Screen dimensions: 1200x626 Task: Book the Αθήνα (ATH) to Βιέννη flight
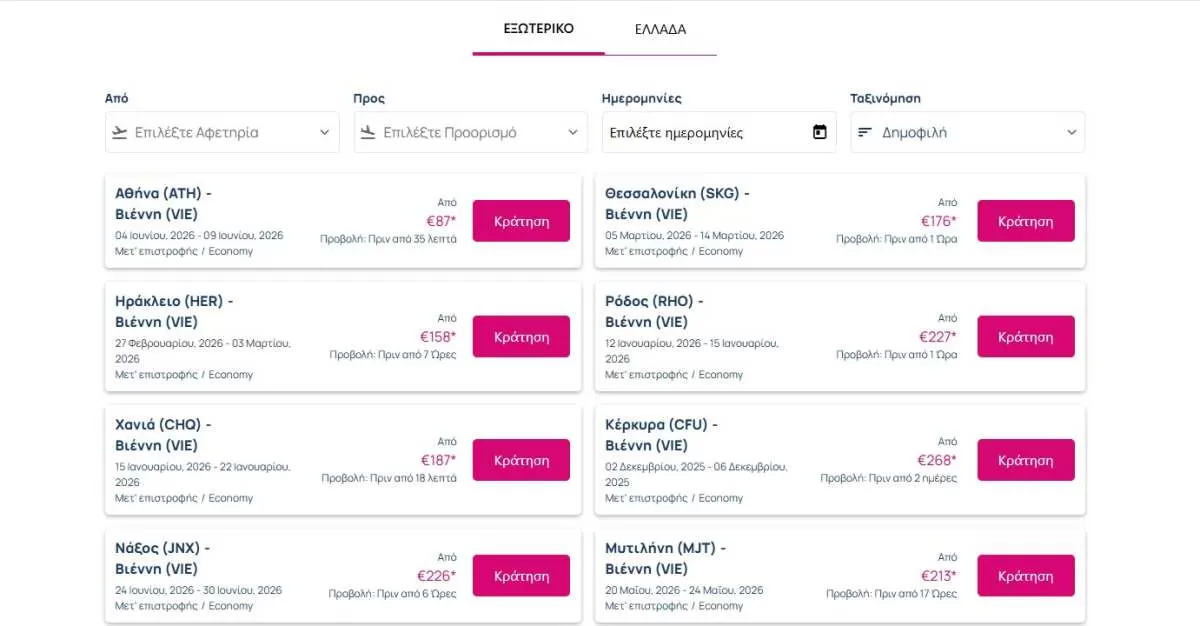[521, 221]
